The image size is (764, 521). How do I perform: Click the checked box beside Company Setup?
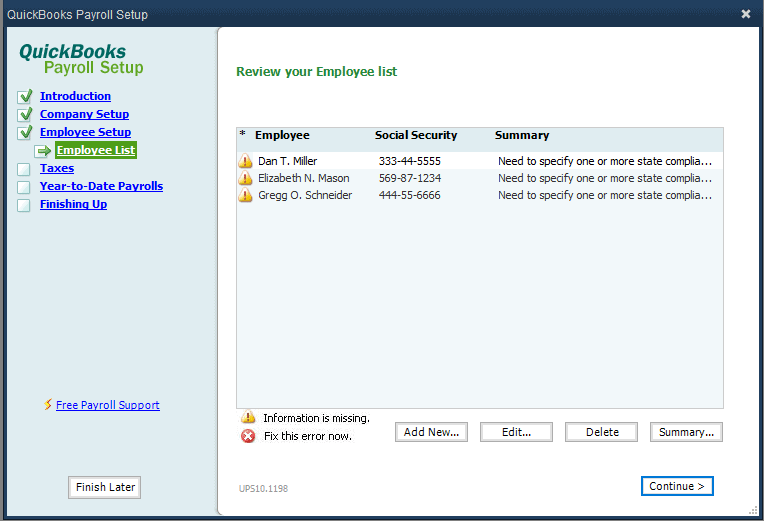[25, 115]
